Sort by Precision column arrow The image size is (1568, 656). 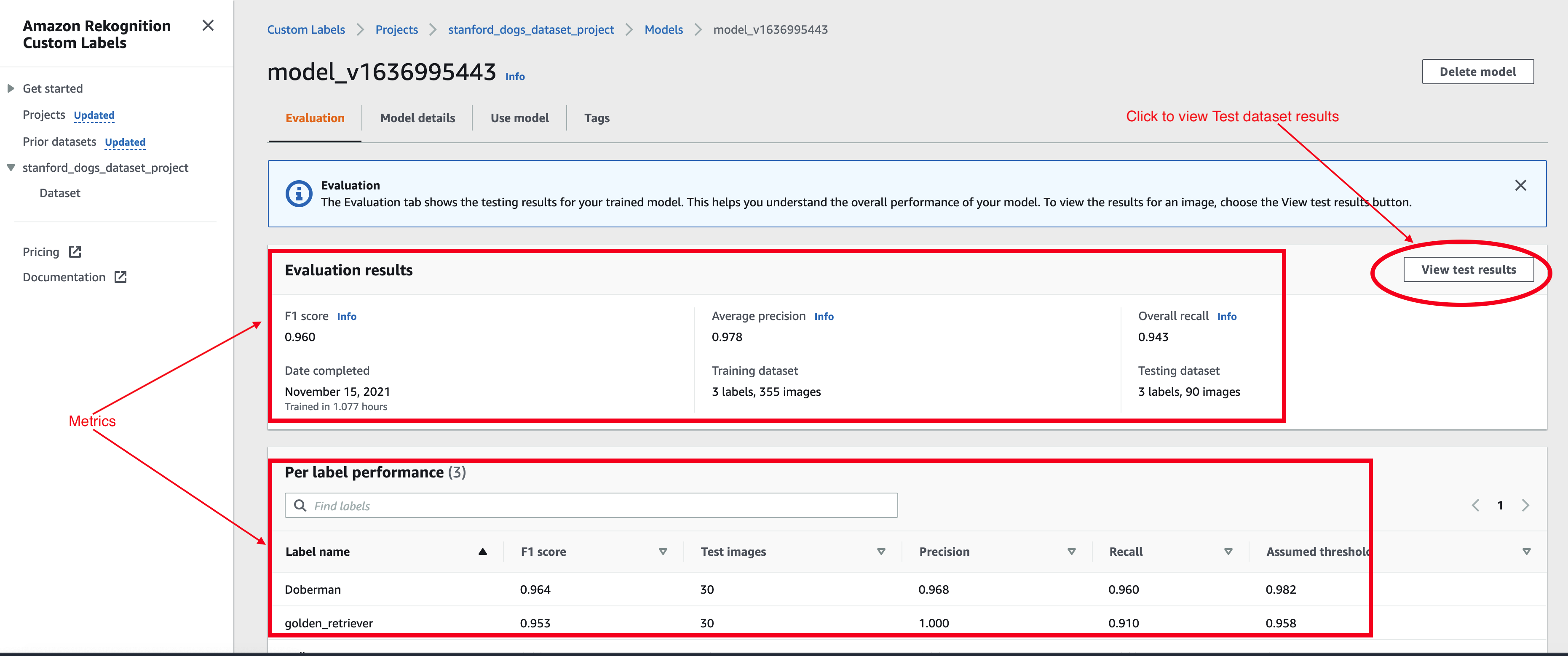click(1071, 552)
